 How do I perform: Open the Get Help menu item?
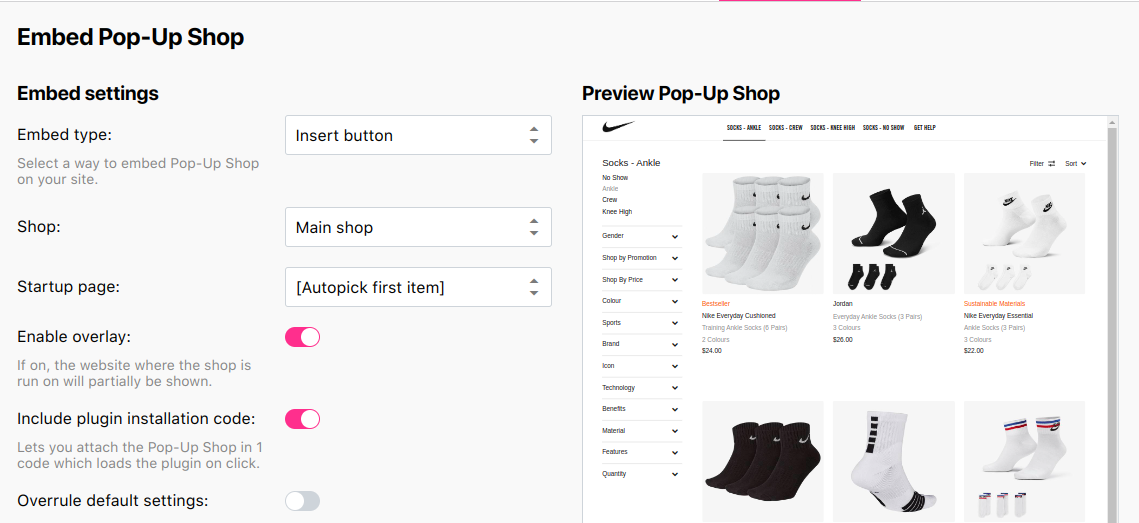click(925, 128)
